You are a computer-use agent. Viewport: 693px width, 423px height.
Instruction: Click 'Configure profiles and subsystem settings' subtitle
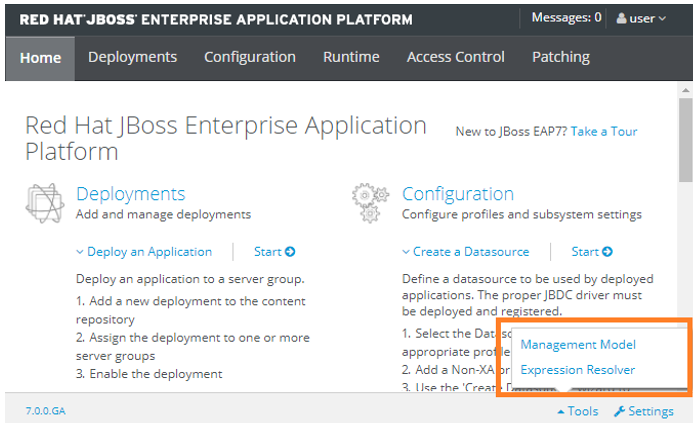522,214
